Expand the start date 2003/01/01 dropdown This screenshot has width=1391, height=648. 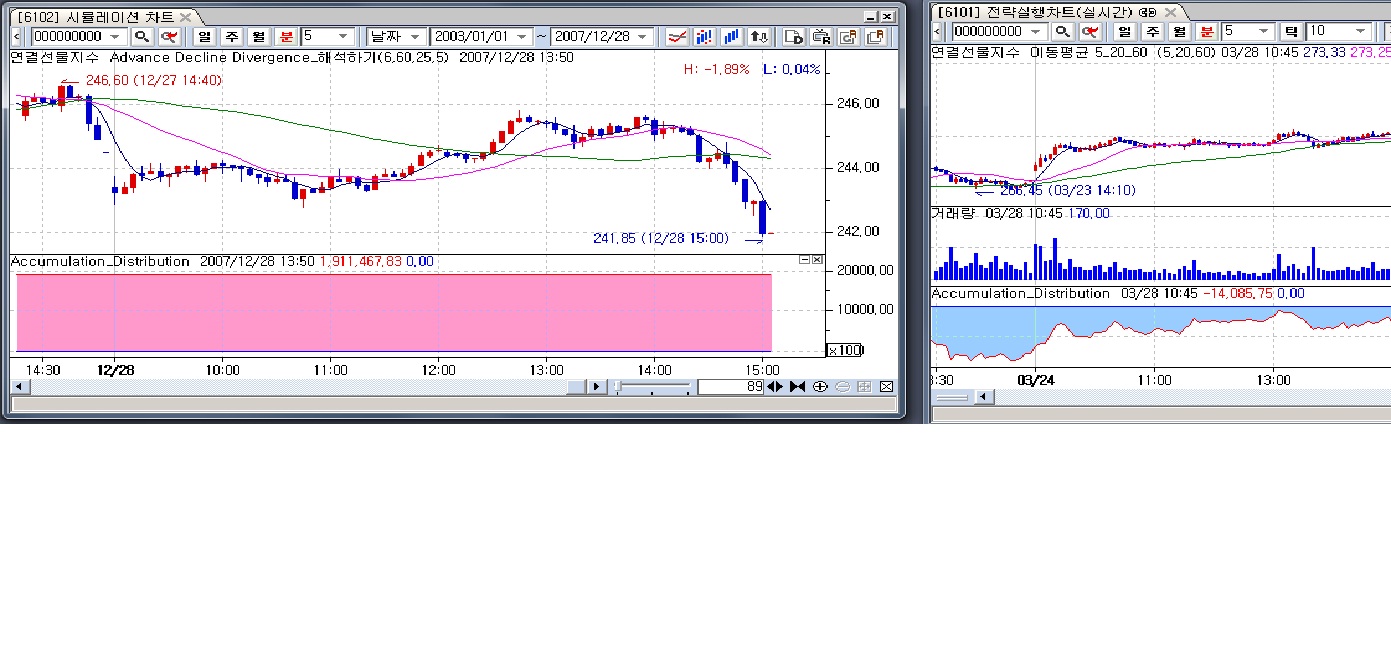(520, 36)
